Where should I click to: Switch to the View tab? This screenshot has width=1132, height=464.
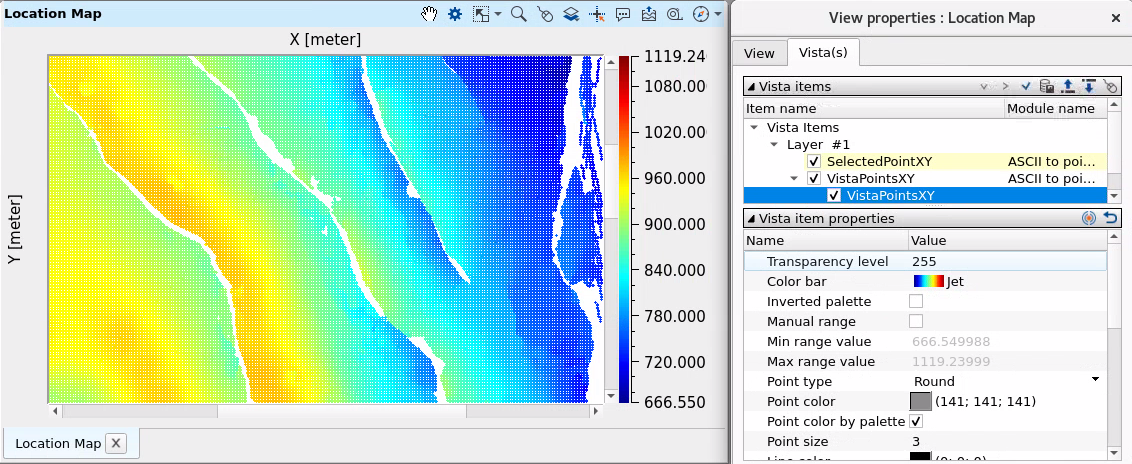click(x=759, y=53)
